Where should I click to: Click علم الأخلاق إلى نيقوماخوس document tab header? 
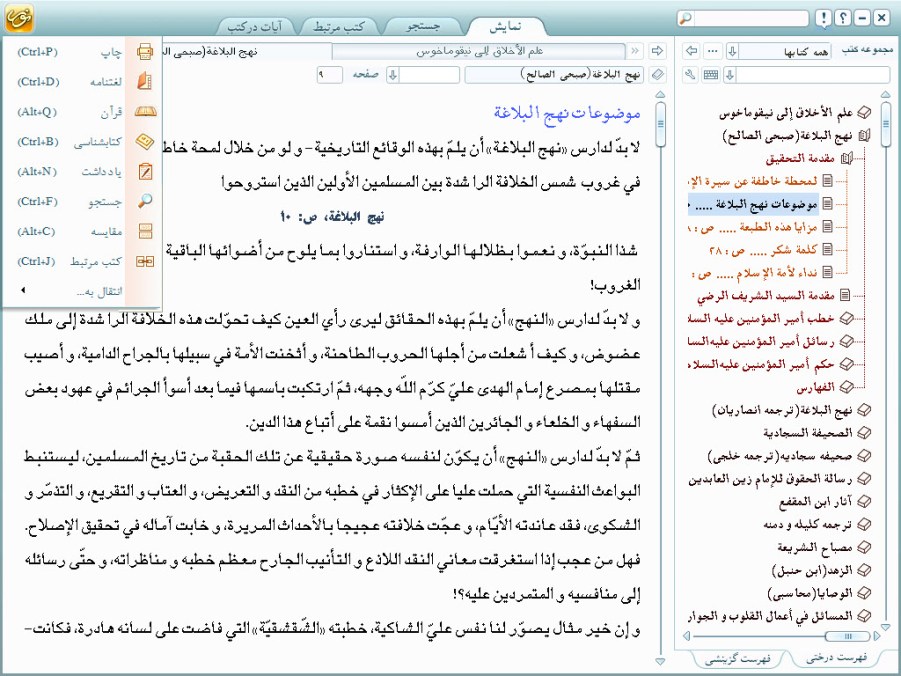click(x=479, y=51)
